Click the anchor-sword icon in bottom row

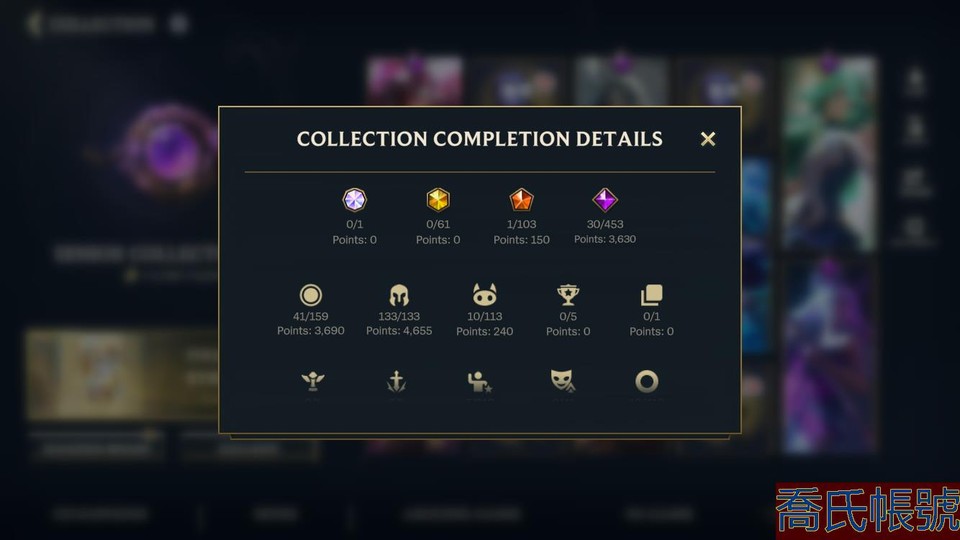396,381
